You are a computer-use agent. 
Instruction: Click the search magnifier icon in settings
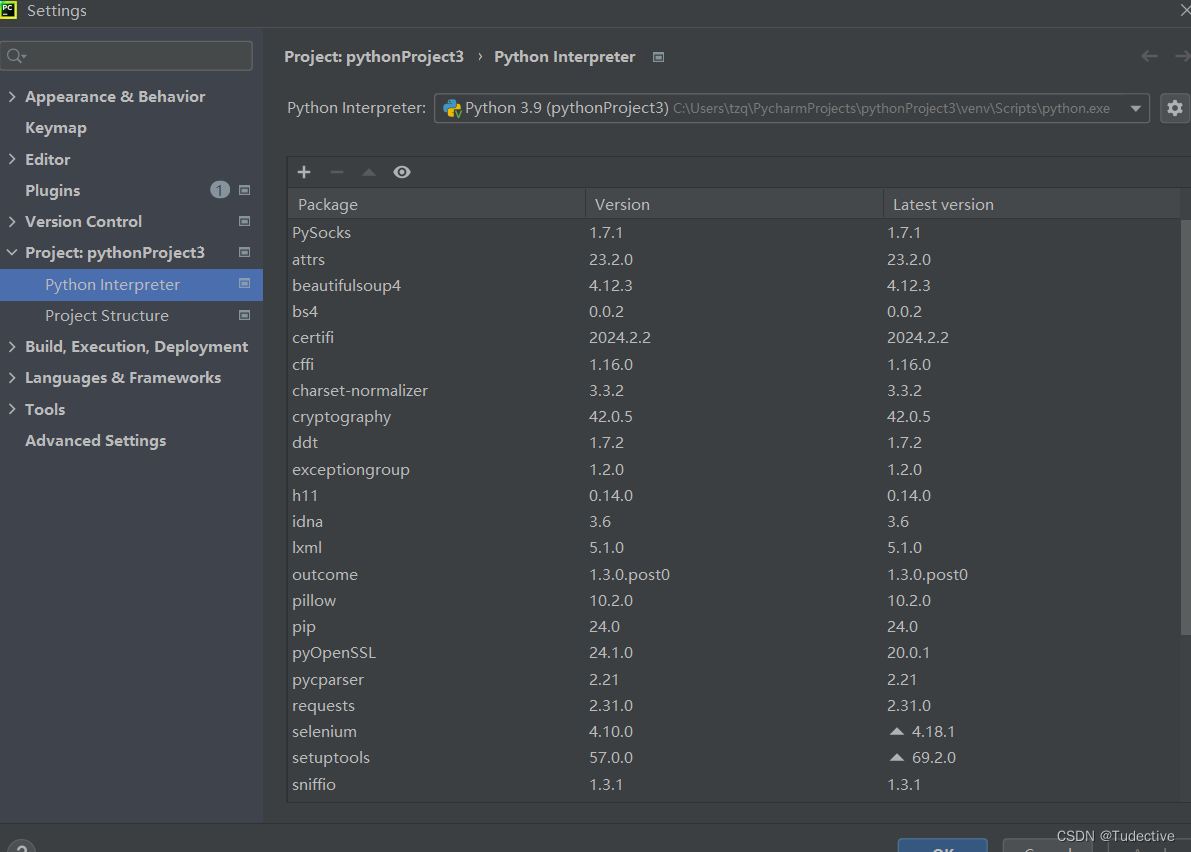pyautogui.click(x=15, y=56)
